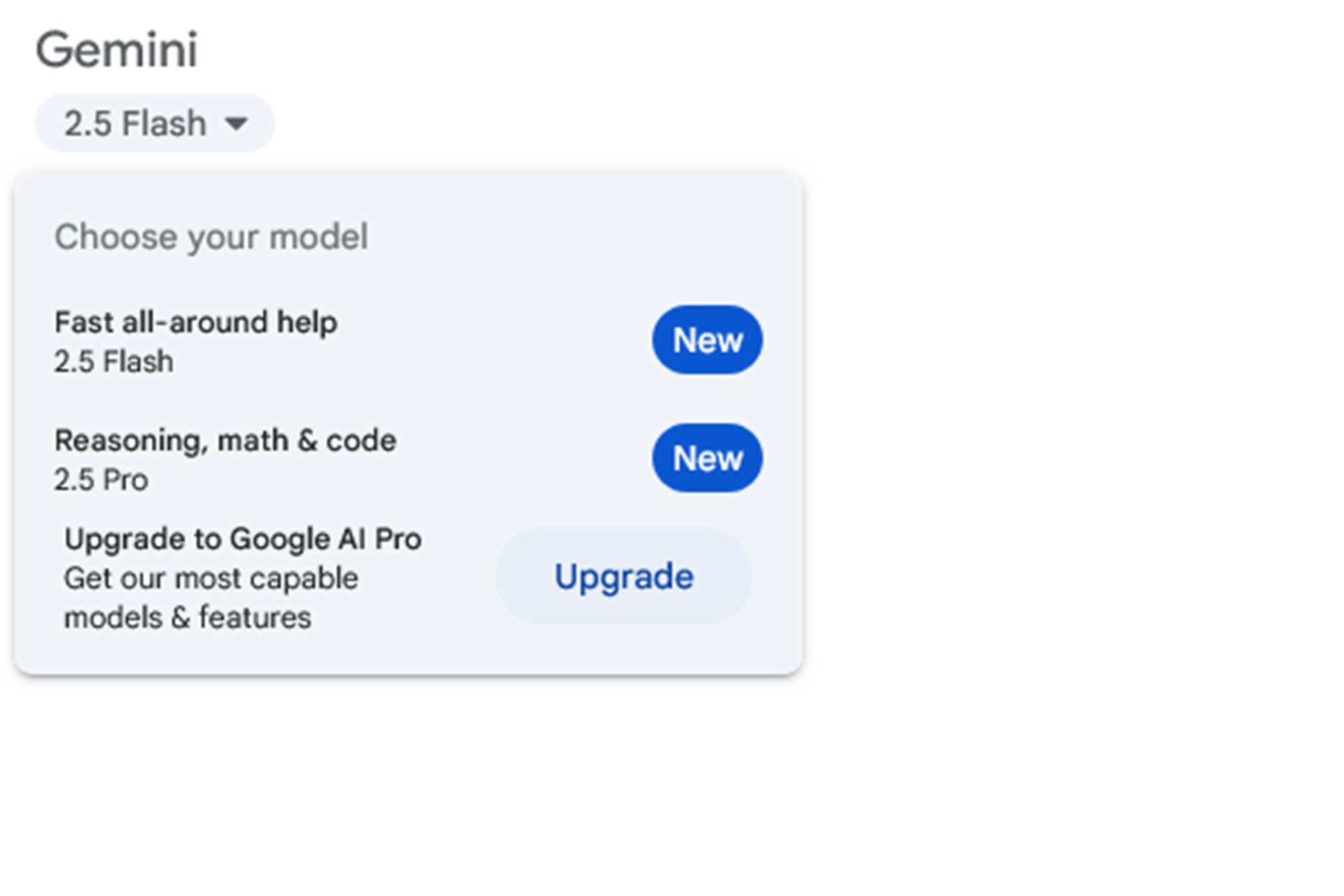Viewport: 1344px width, 896px height.
Task: Click the New badge next to 2.5 Pro
Action: 707,458
